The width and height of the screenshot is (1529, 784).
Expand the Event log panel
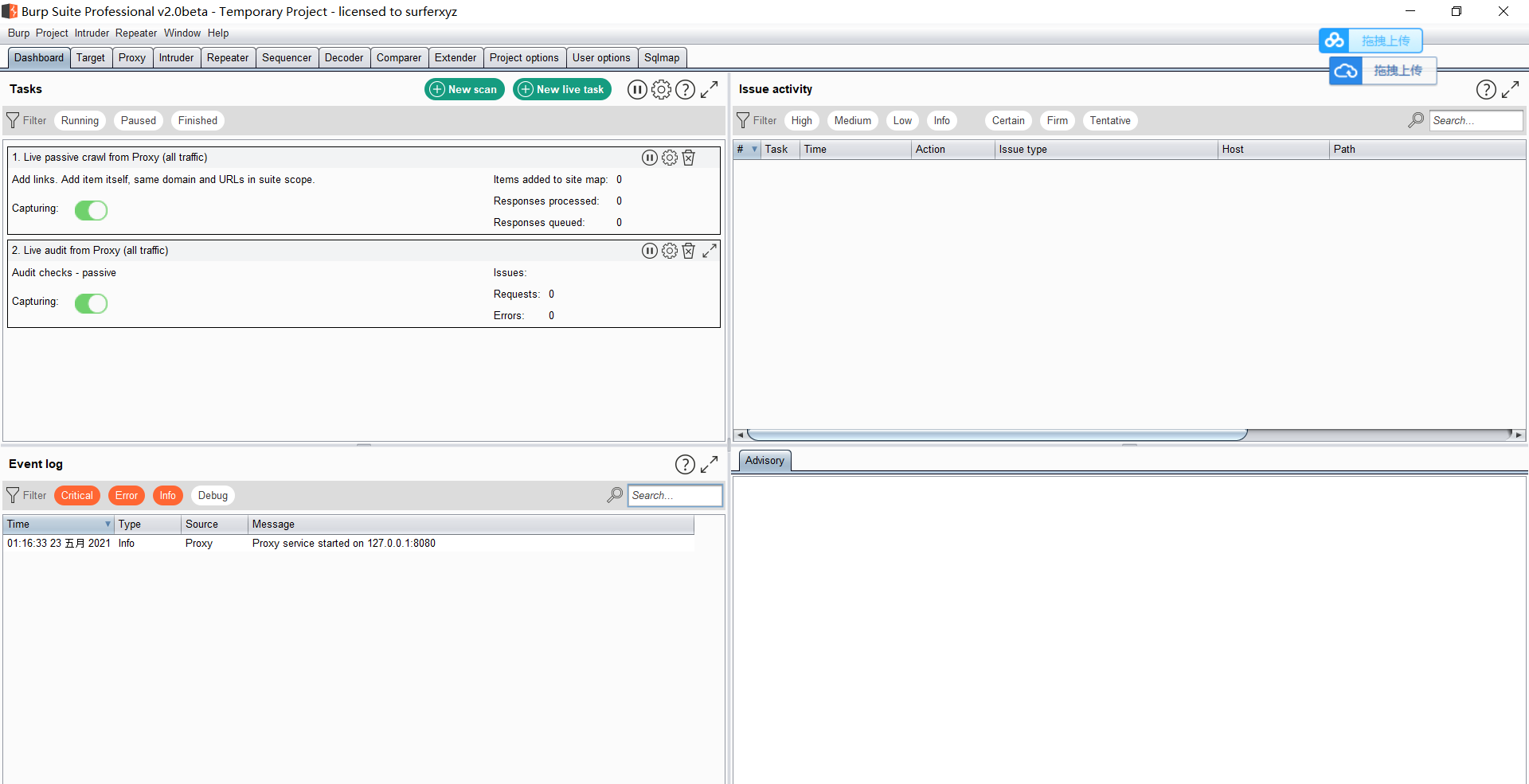[709, 464]
